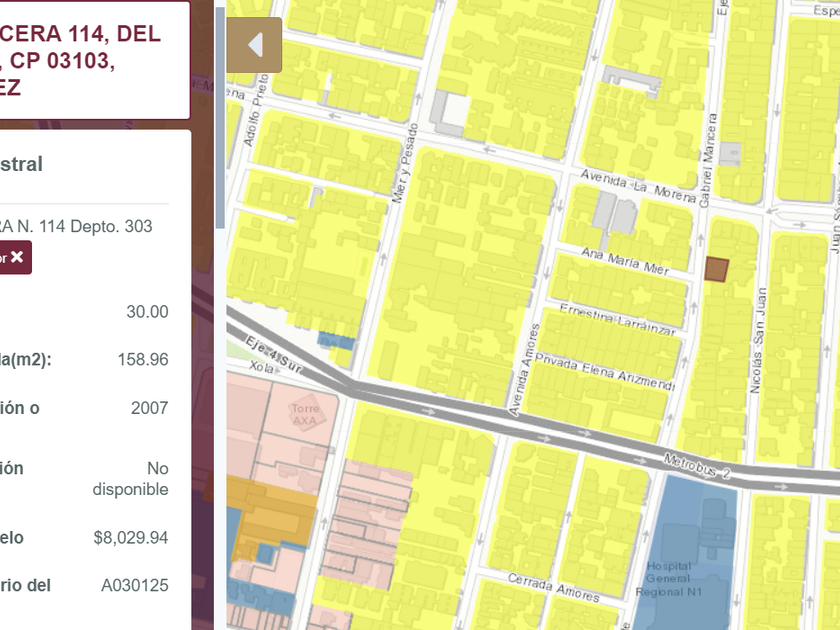Viewport: 840px width, 630px height.
Task: Click the value 30.00 in the panel
Action: click(147, 311)
